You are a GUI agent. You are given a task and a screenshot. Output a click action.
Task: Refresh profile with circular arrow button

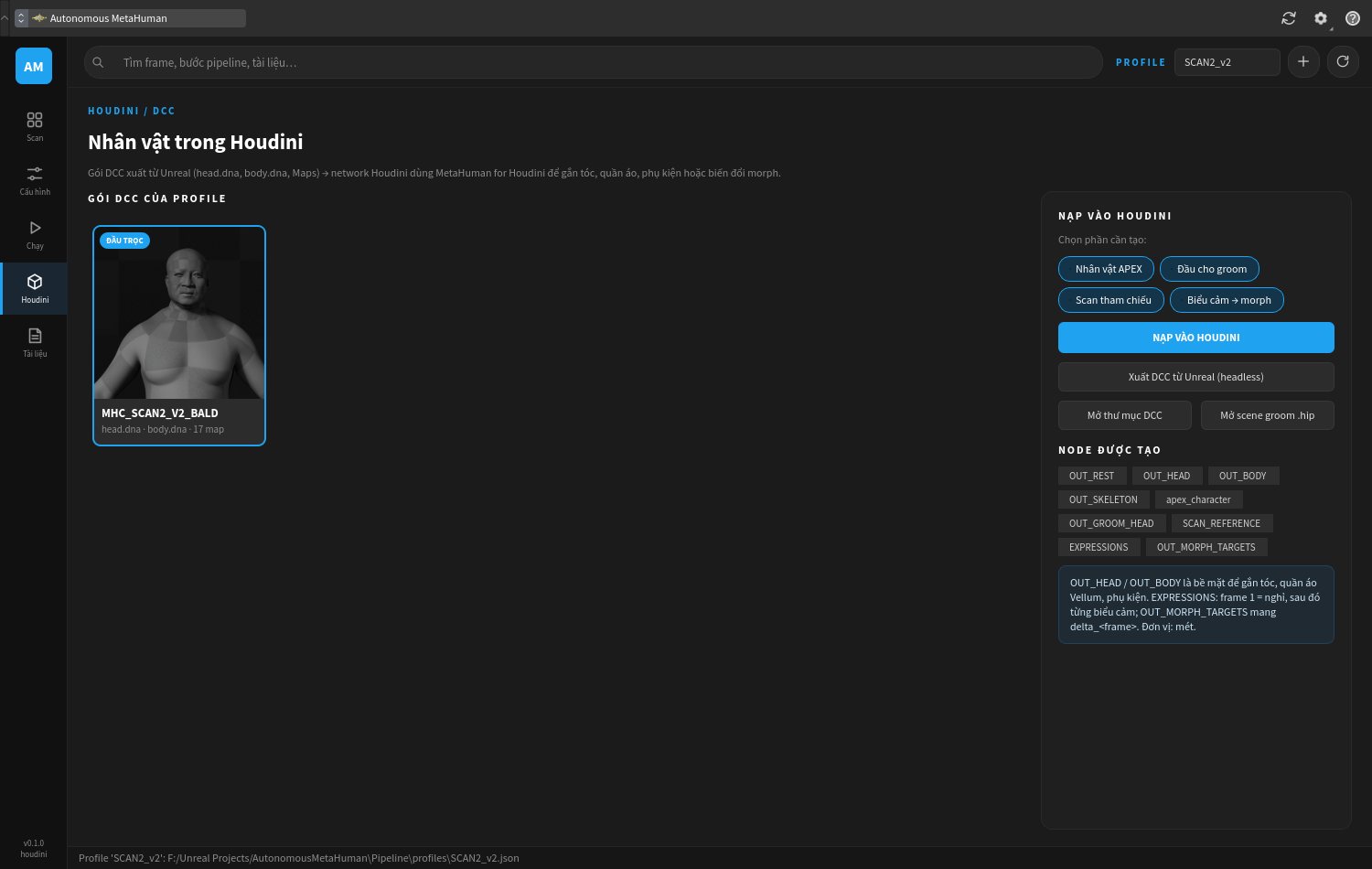[x=1343, y=61]
